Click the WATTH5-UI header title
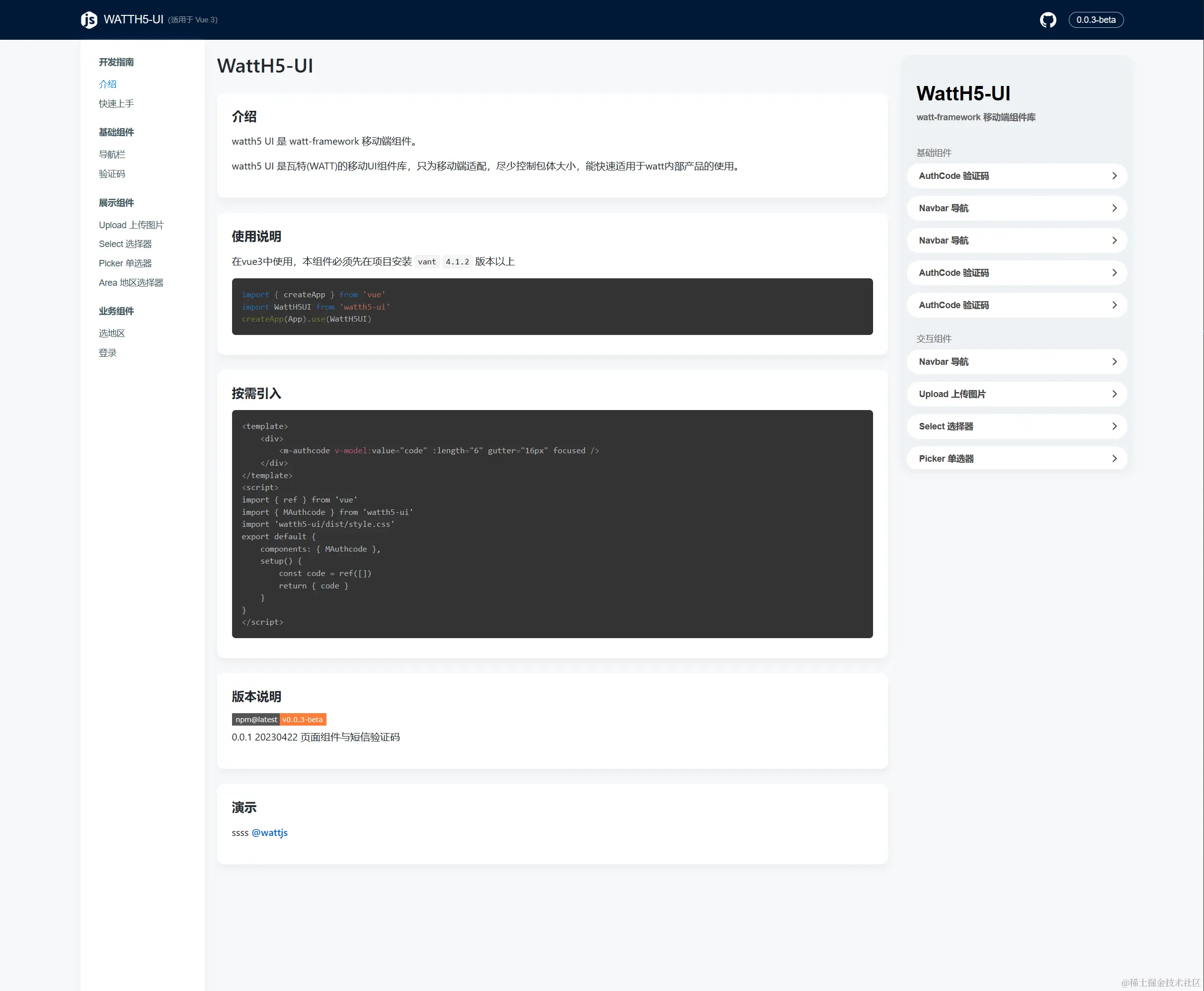The height and width of the screenshot is (991, 1204). (134, 20)
